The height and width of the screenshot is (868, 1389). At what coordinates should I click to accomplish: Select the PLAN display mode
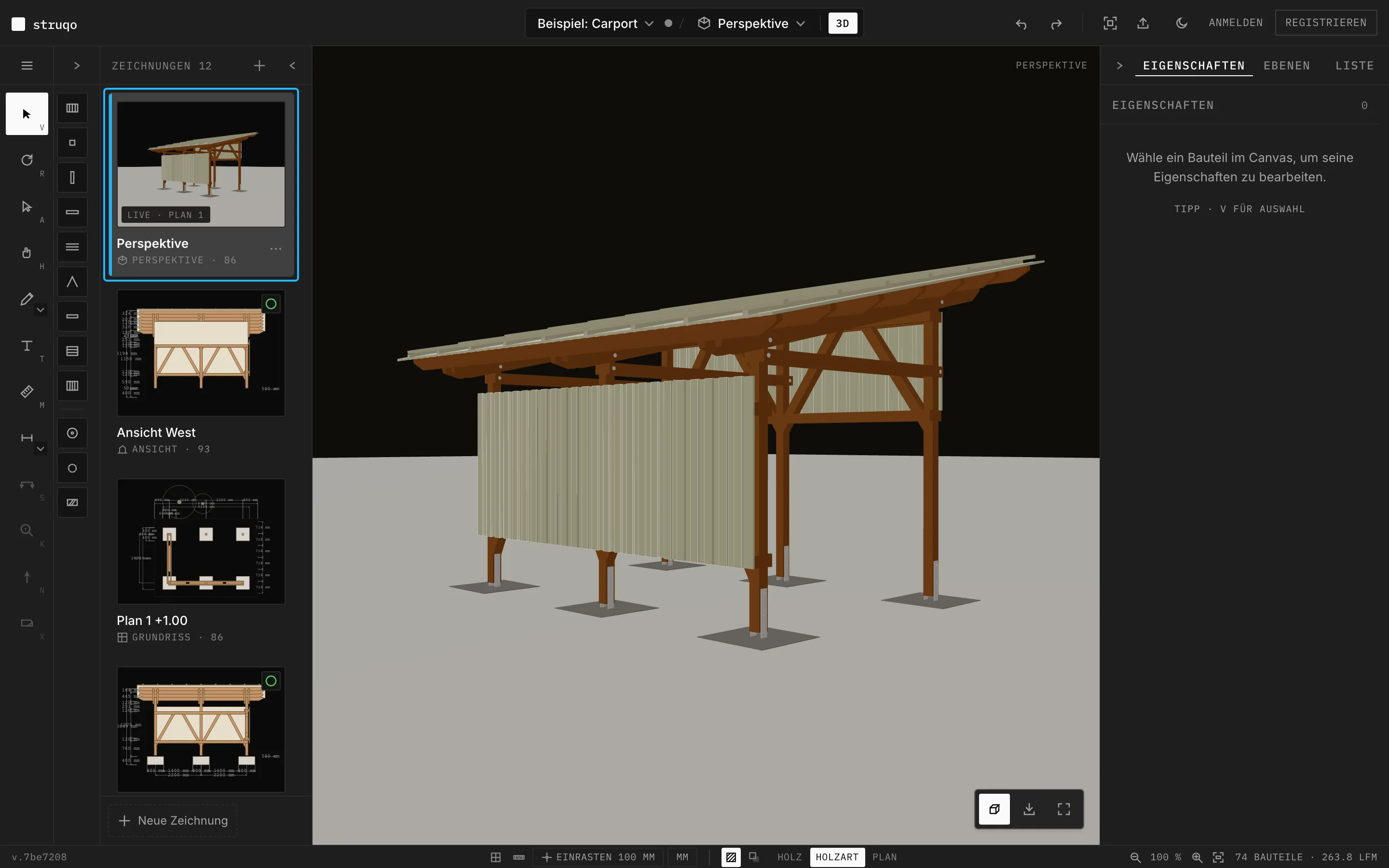[x=885, y=857]
